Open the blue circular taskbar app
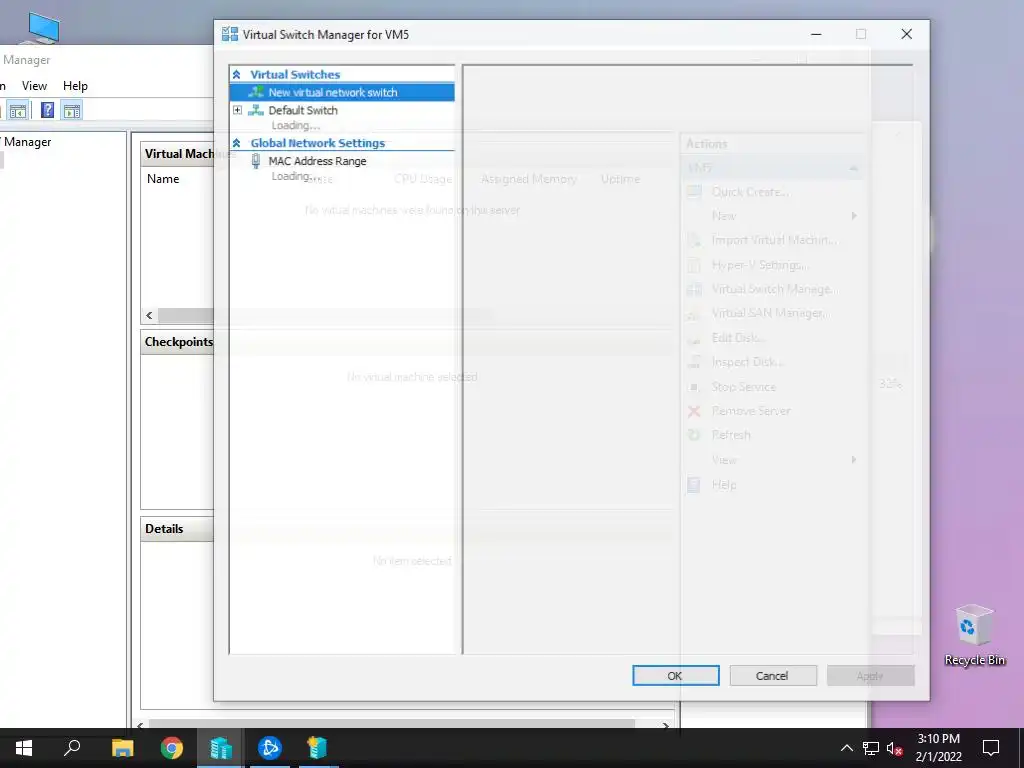Viewport: 1024px width, 768px height. 270,747
